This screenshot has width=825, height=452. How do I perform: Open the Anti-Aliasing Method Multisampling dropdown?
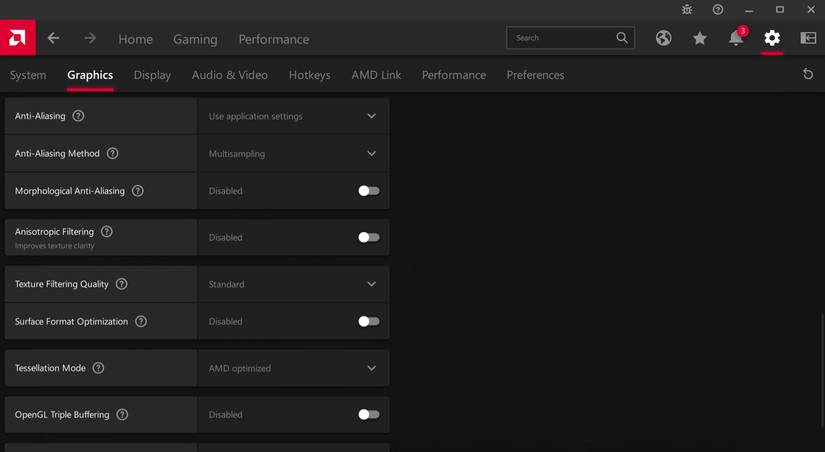pyautogui.click(x=293, y=153)
